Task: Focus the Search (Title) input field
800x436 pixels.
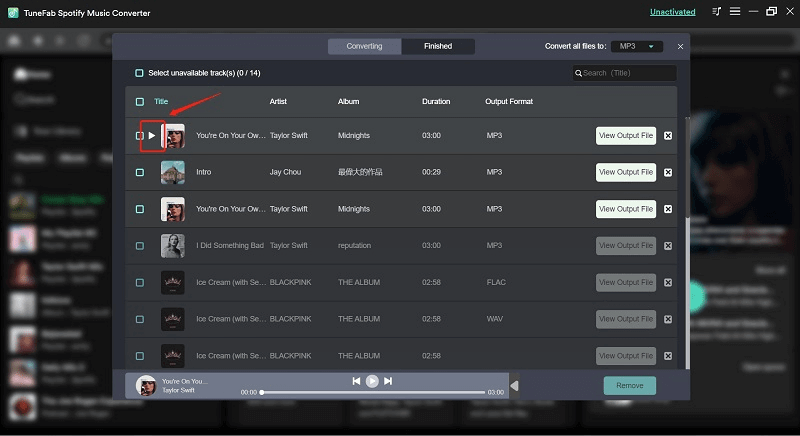Action: click(x=624, y=73)
